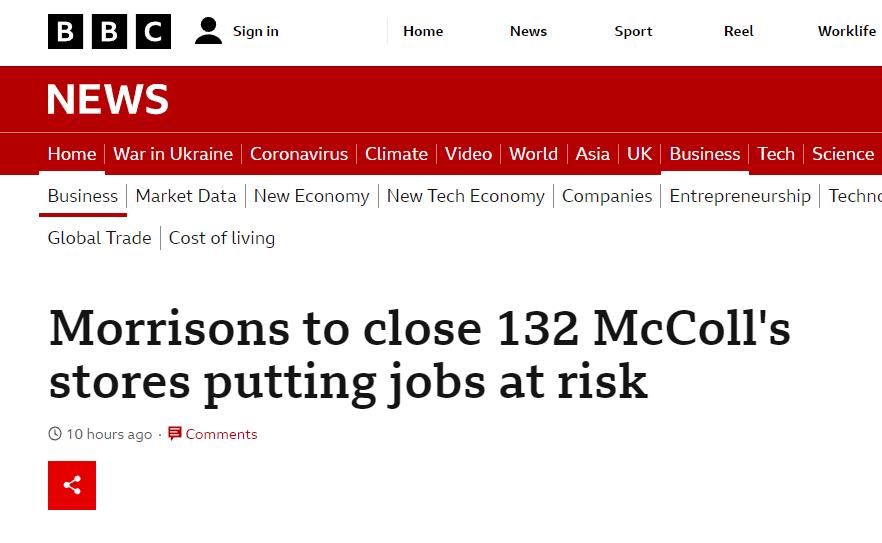This screenshot has width=882, height=543.
Task: Open the Climate news section
Action: click(397, 154)
